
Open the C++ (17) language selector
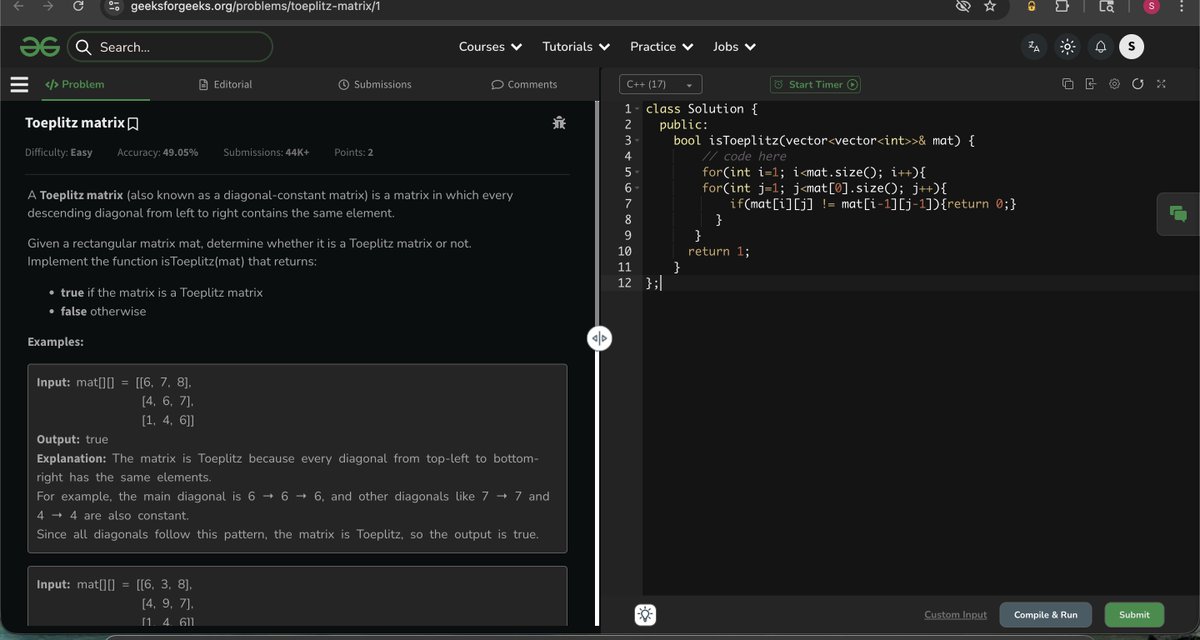coord(660,85)
